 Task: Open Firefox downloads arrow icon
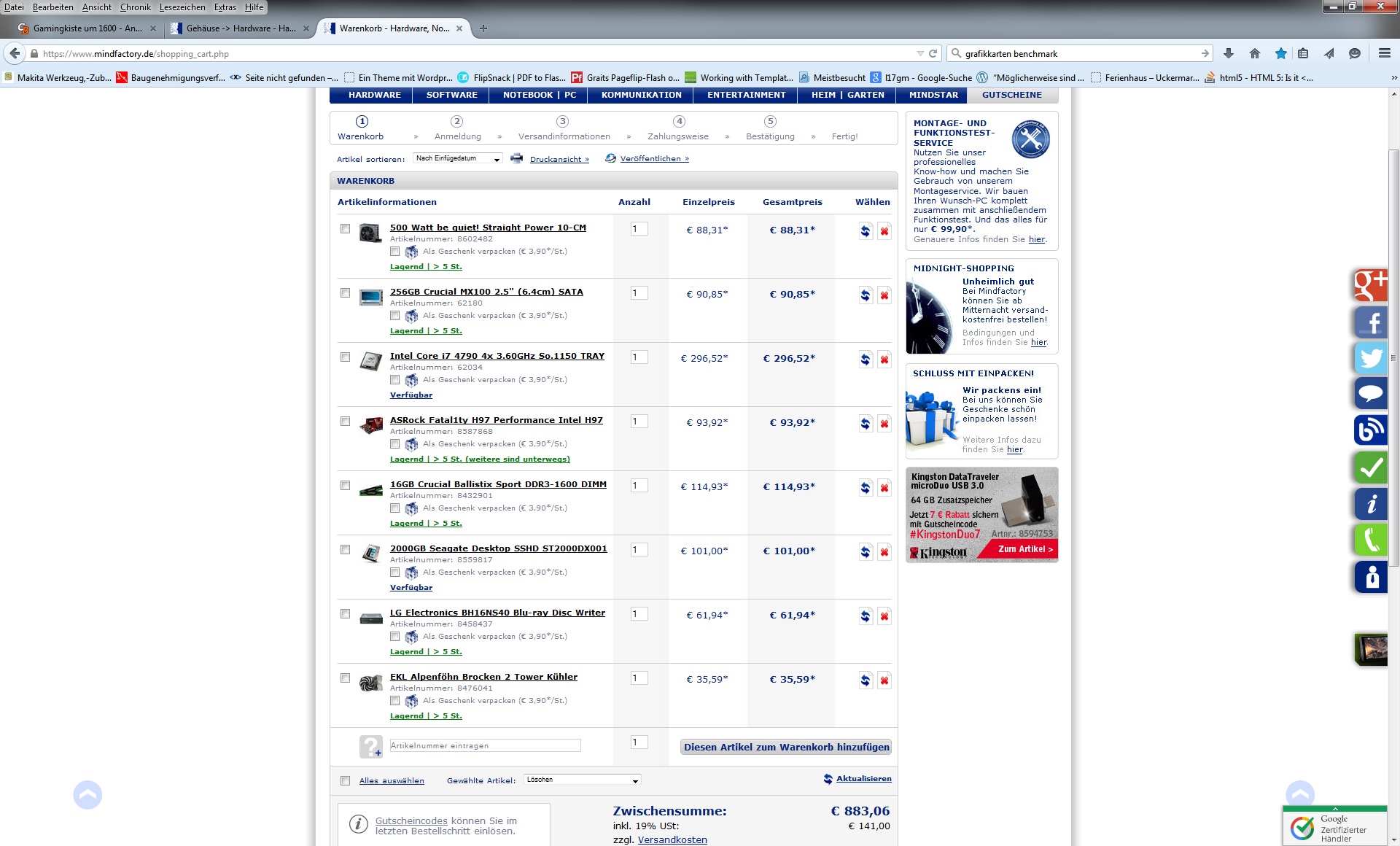tap(1229, 53)
